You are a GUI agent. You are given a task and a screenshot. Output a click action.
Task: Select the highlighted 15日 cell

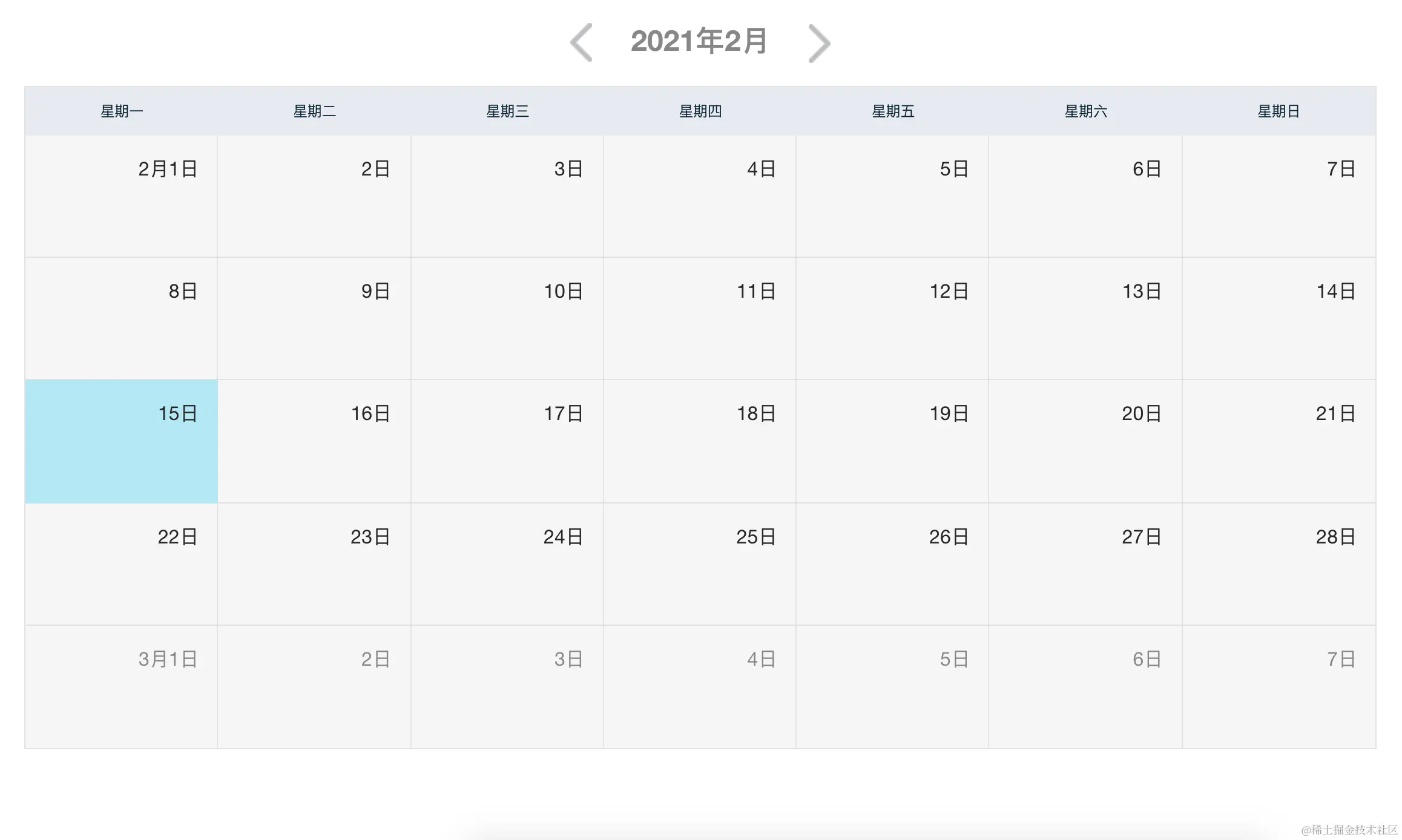point(121,441)
